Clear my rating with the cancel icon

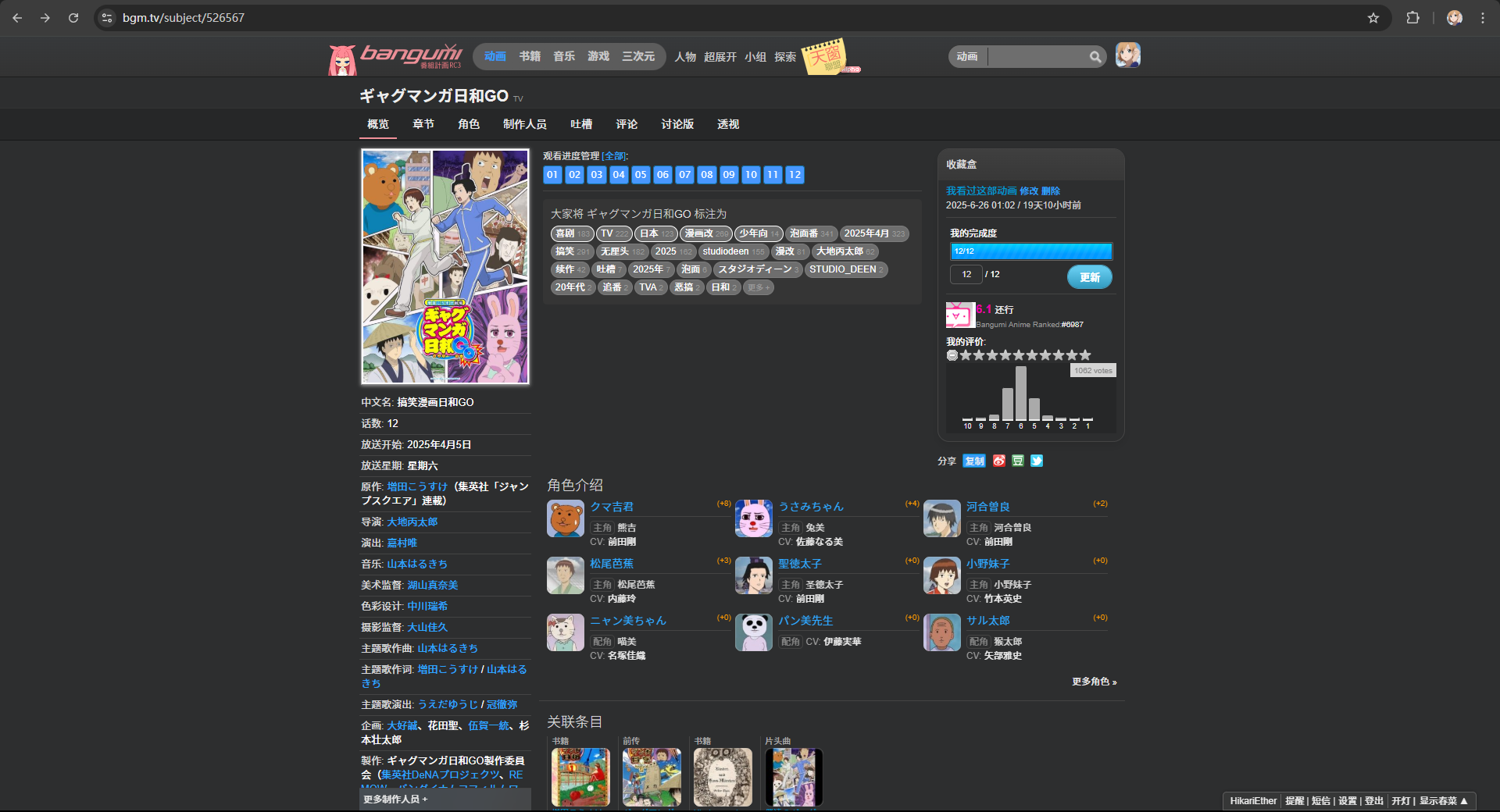[x=952, y=355]
